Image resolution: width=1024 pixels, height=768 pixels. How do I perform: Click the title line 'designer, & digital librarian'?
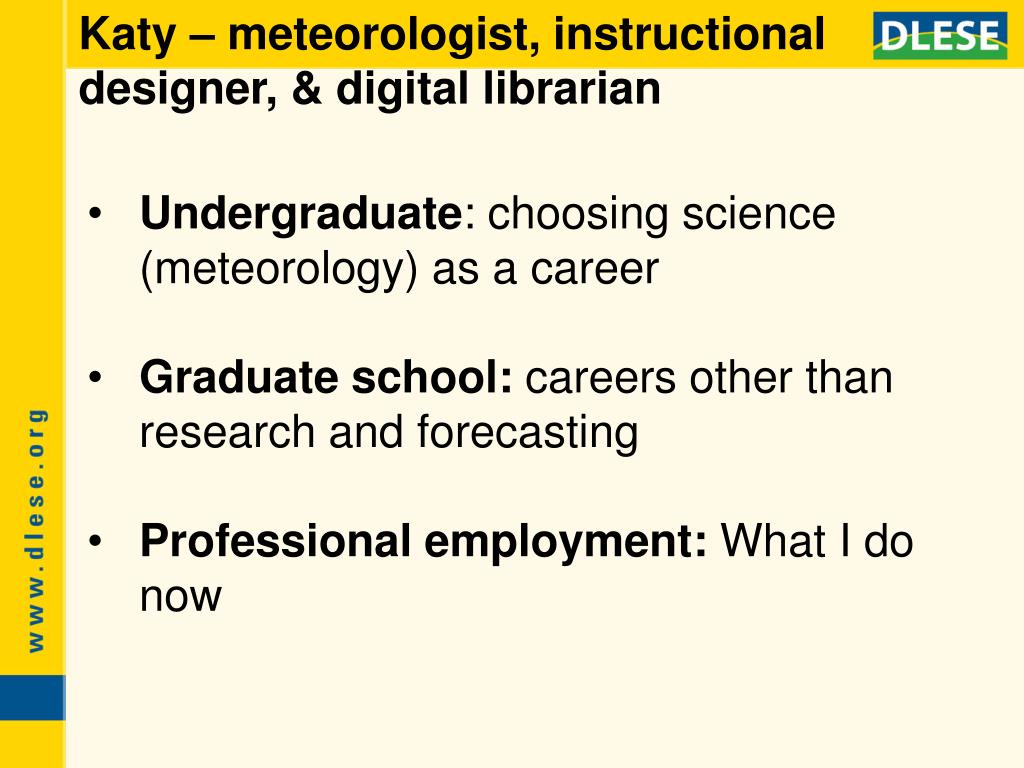pos(370,89)
